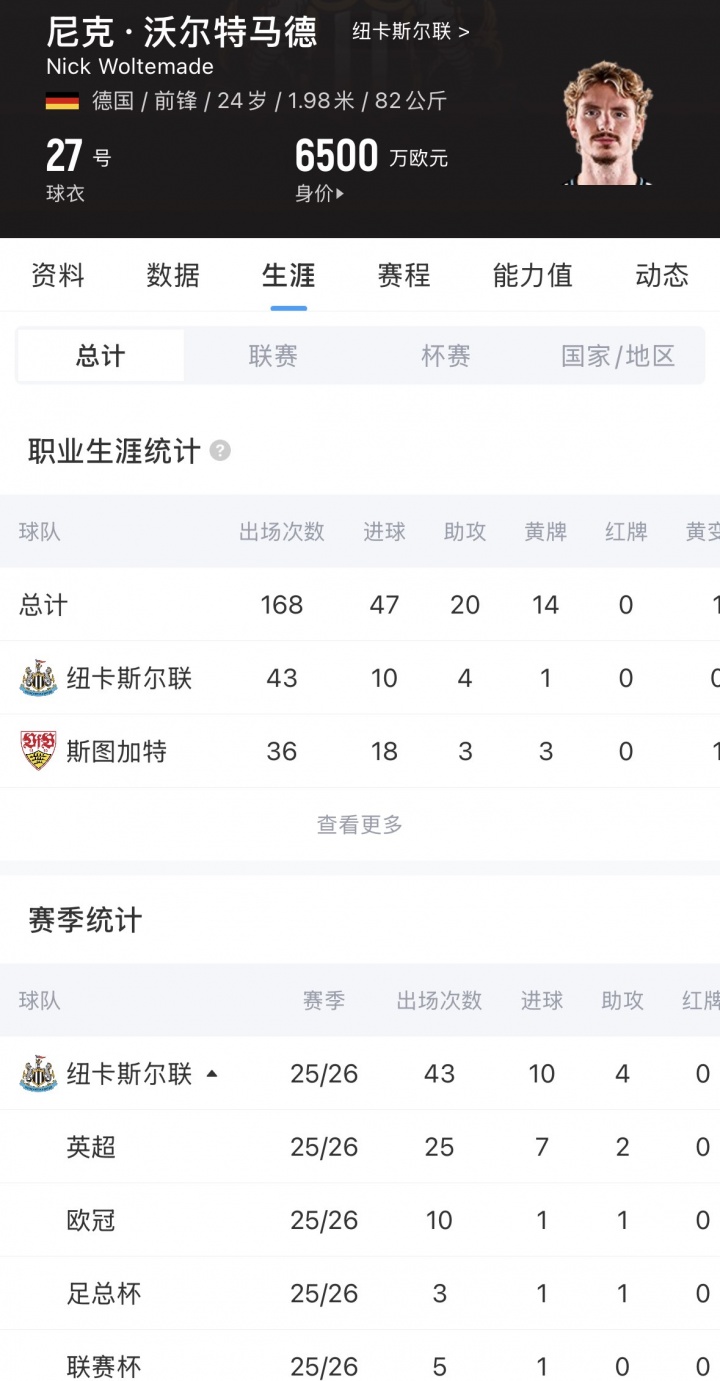Tap the player portrait photo
This screenshot has width=720, height=1381.
pyautogui.click(x=607, y=123)
